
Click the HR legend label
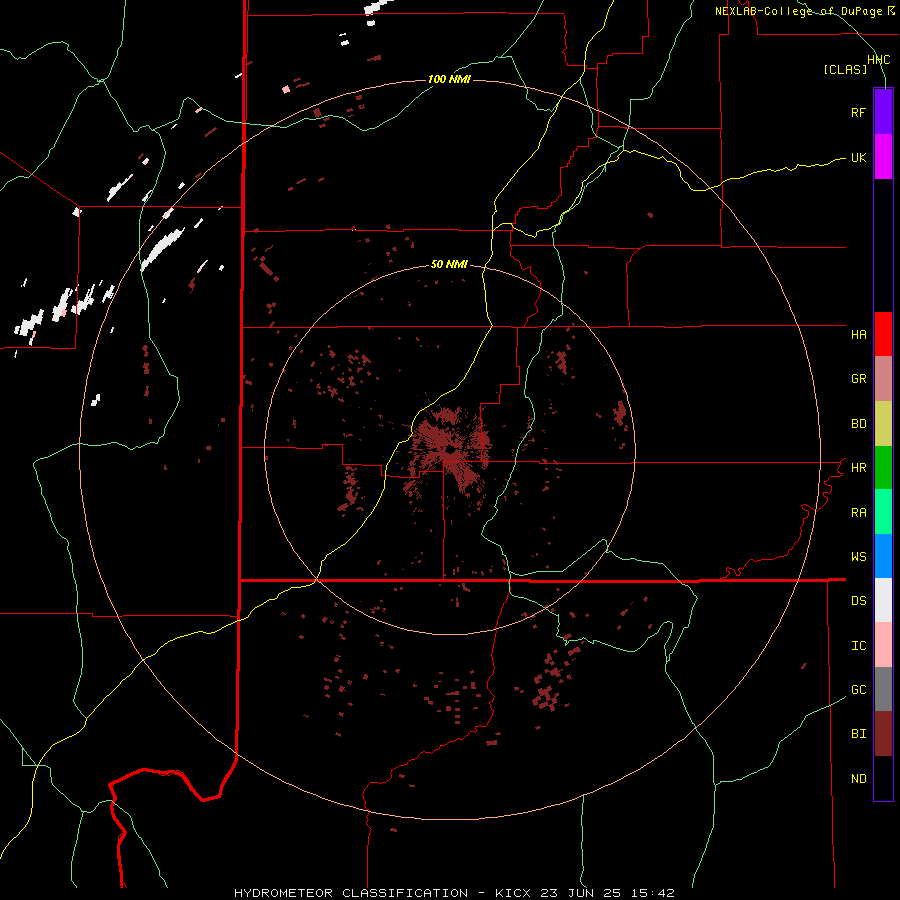point(858,468)
